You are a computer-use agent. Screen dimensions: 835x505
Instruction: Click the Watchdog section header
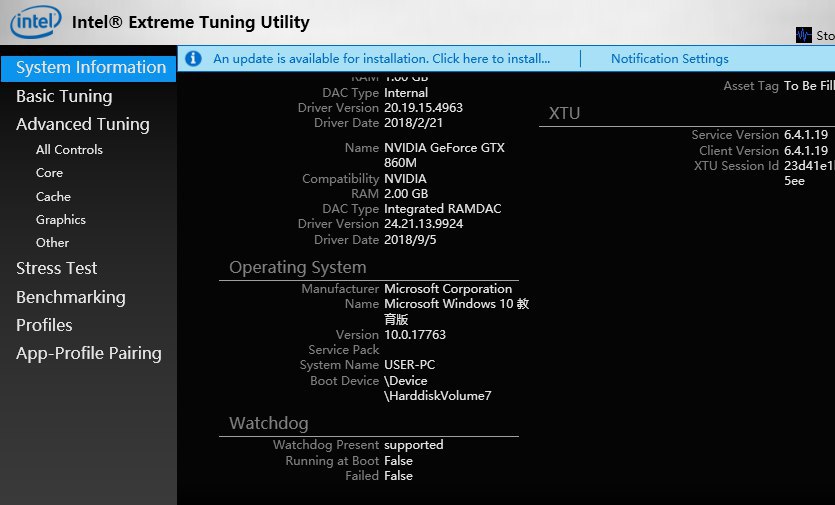[268, 424]
